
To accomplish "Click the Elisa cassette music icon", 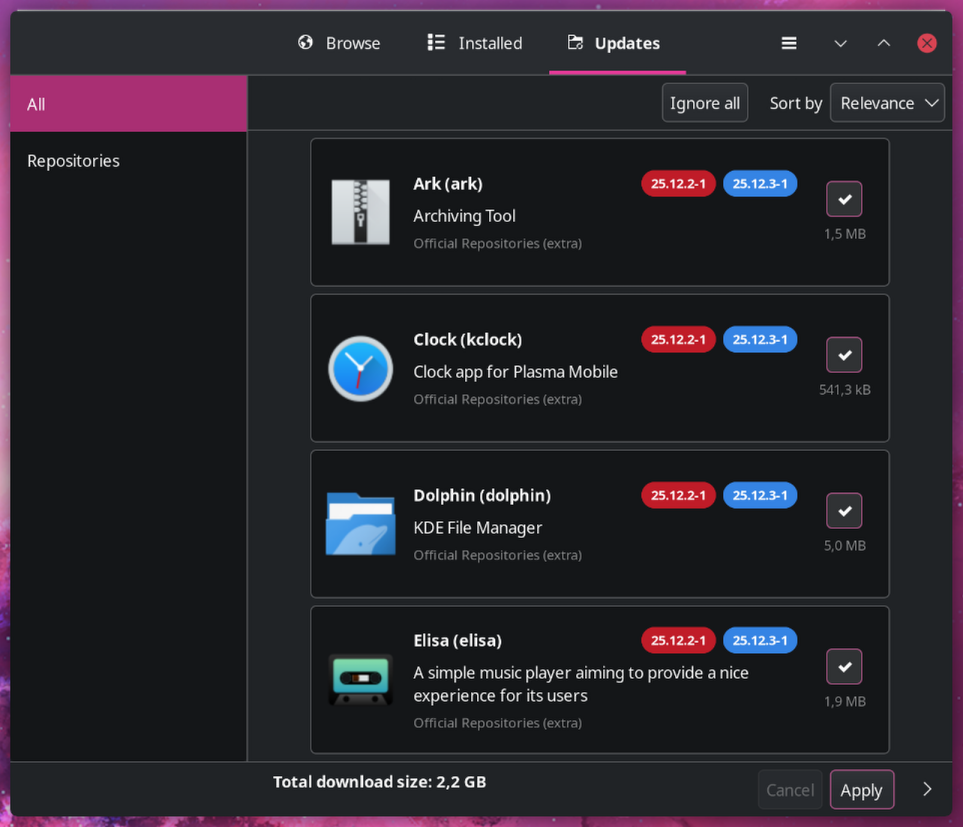I will coord(360,679).
